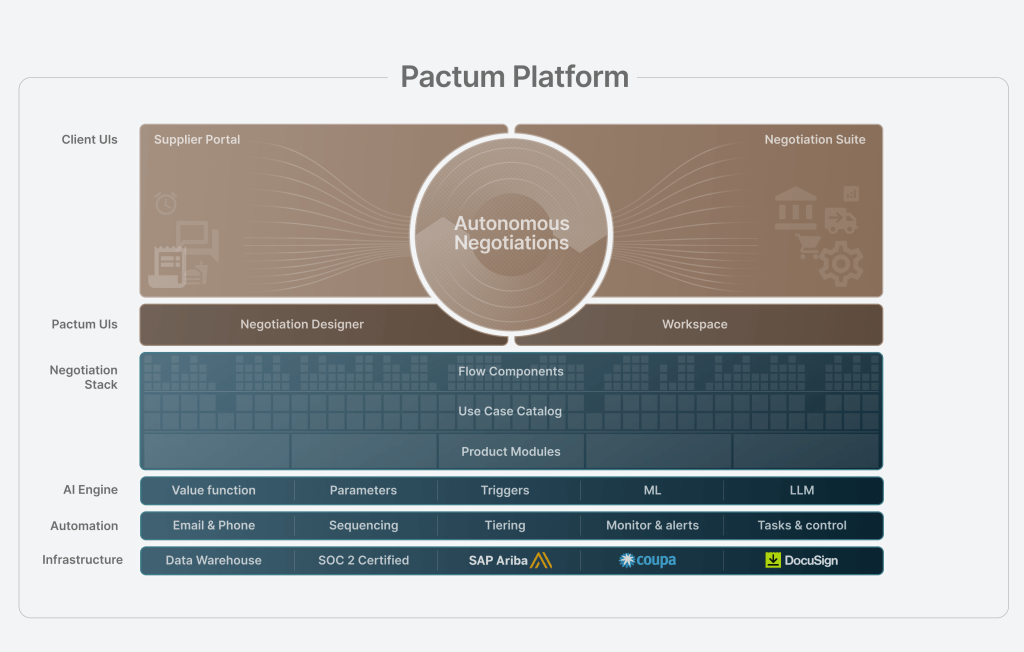Viewport: 1024px width, 652px height.
Task: Select the SAP Ariba logo
Action: (510, 560)
